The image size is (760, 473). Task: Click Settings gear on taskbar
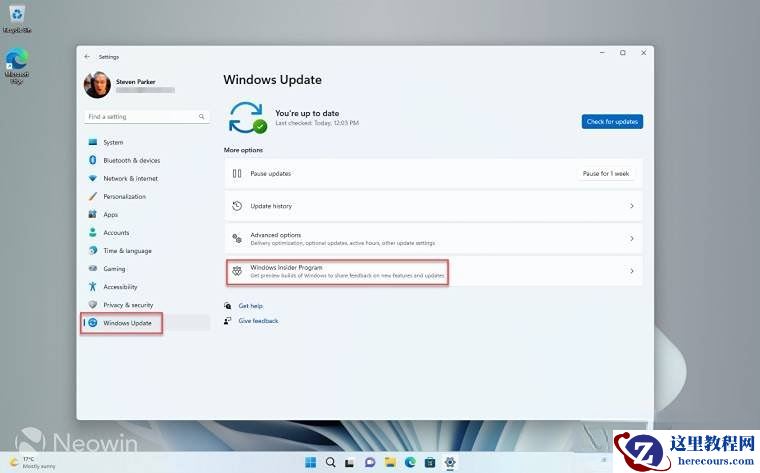coord(450,462)
